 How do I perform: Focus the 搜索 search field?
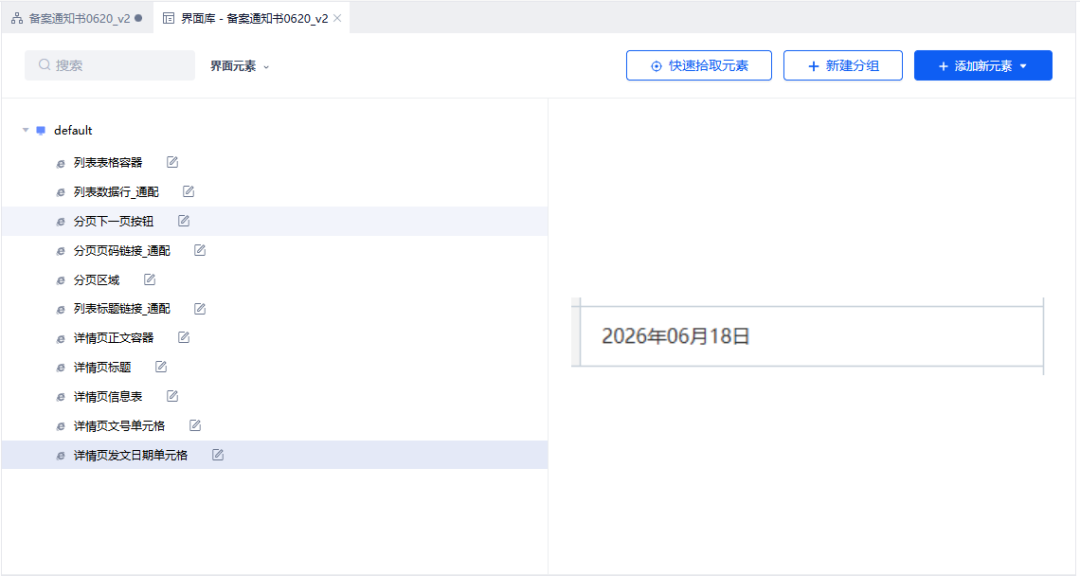tap(110, 65)
